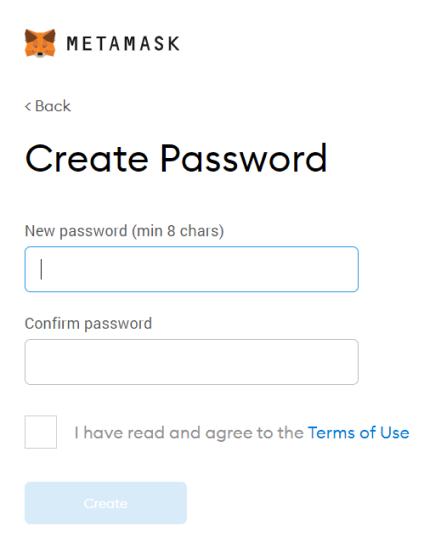Viewport: 441px width, 548px height.
Task: Click the MetaMask fox logo
Action: click(40, 43)
